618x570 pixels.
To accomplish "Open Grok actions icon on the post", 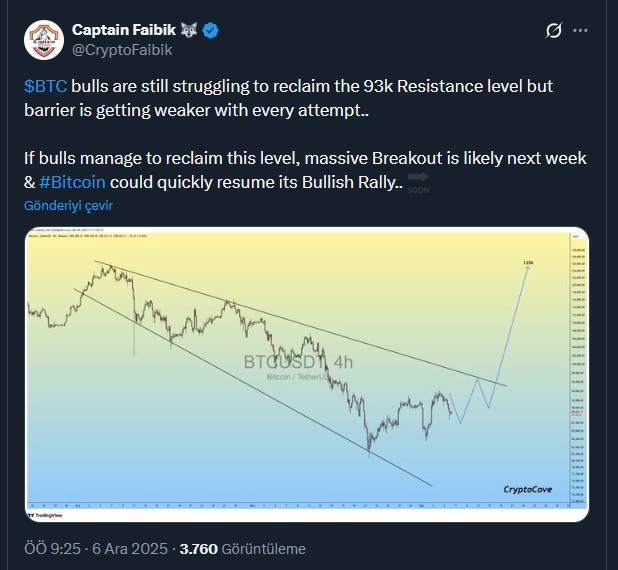I will (x=548, y=32).
